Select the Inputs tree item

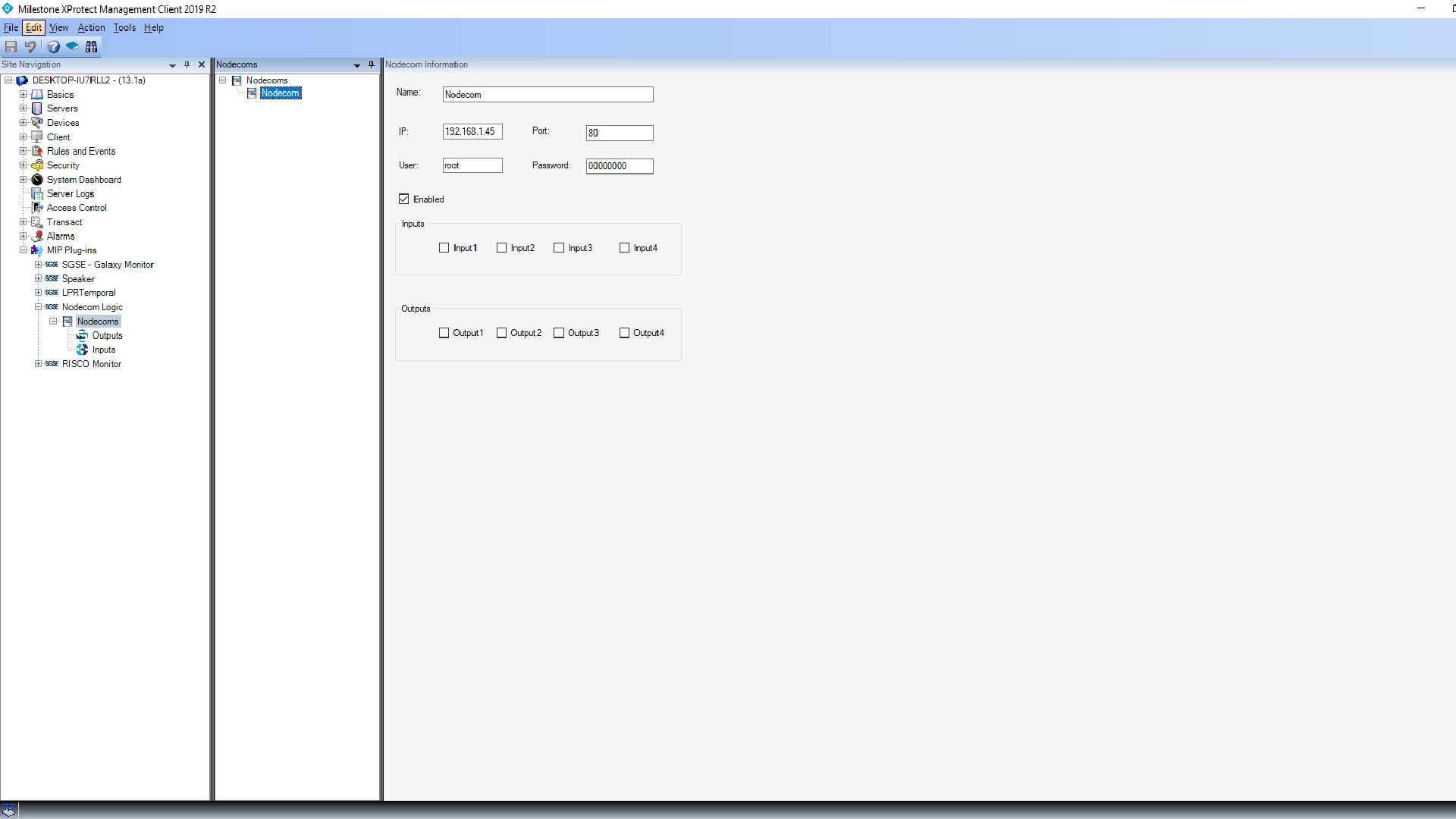104,350
